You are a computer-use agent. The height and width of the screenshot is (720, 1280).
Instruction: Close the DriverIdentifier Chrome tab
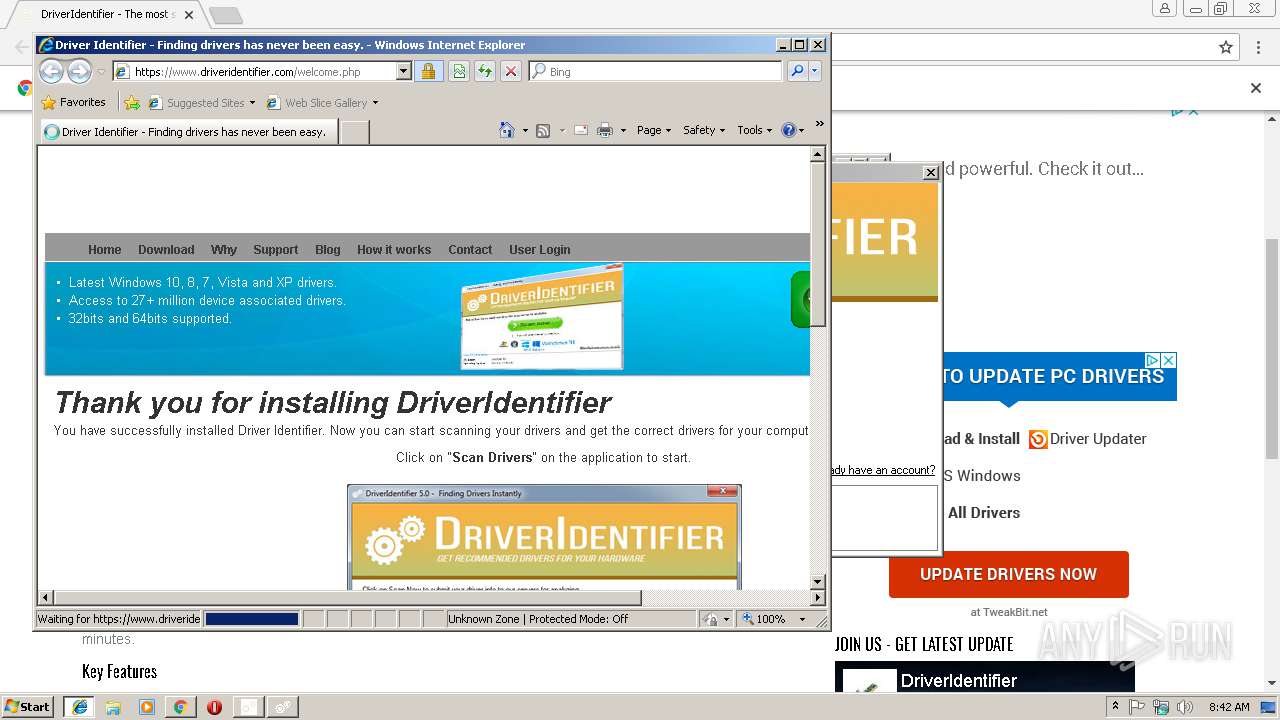pos(189,15)
